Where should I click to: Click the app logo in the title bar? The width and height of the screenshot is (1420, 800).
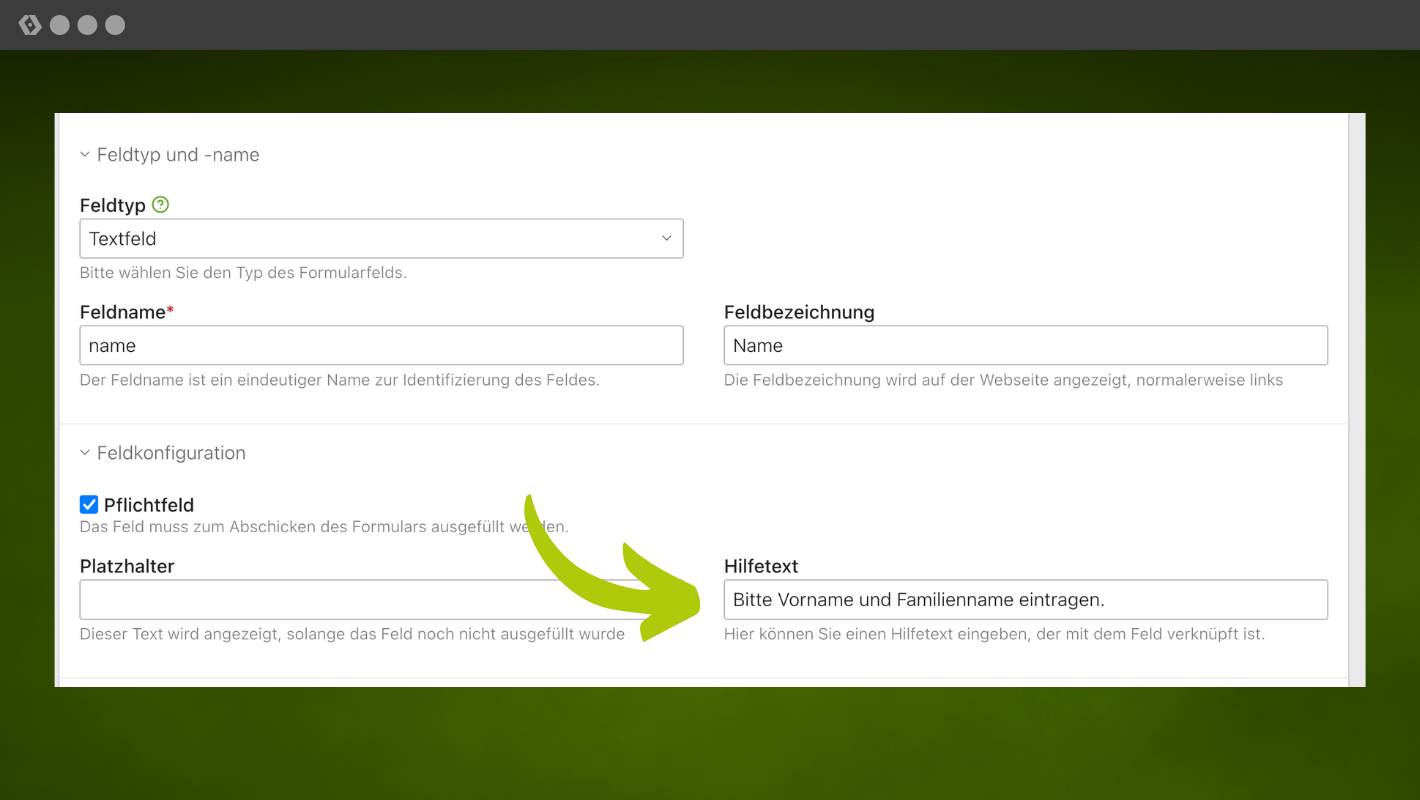(30, 25)
